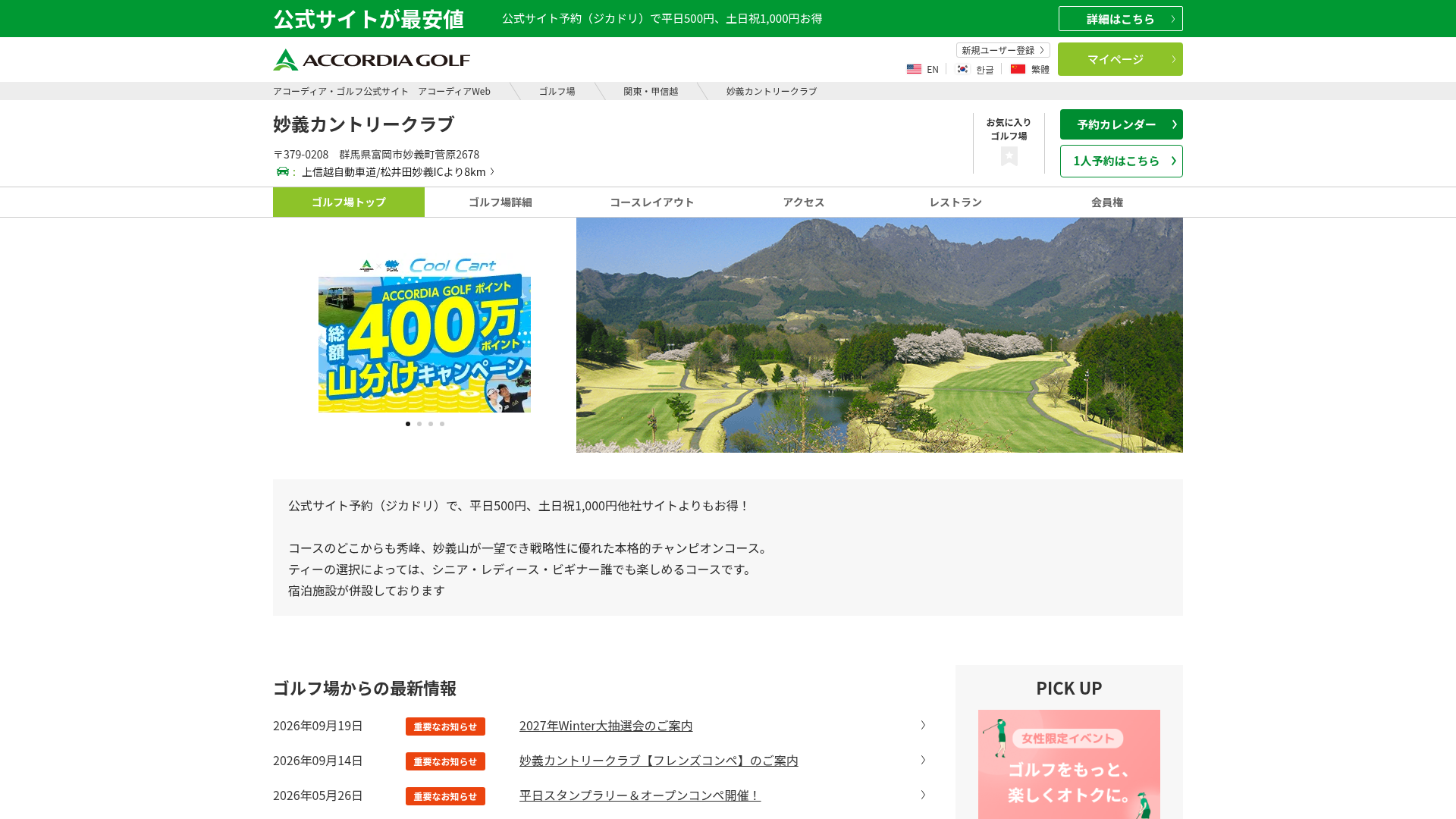
Task: Click the car access icon near address
Action: (x=283, y=171)
